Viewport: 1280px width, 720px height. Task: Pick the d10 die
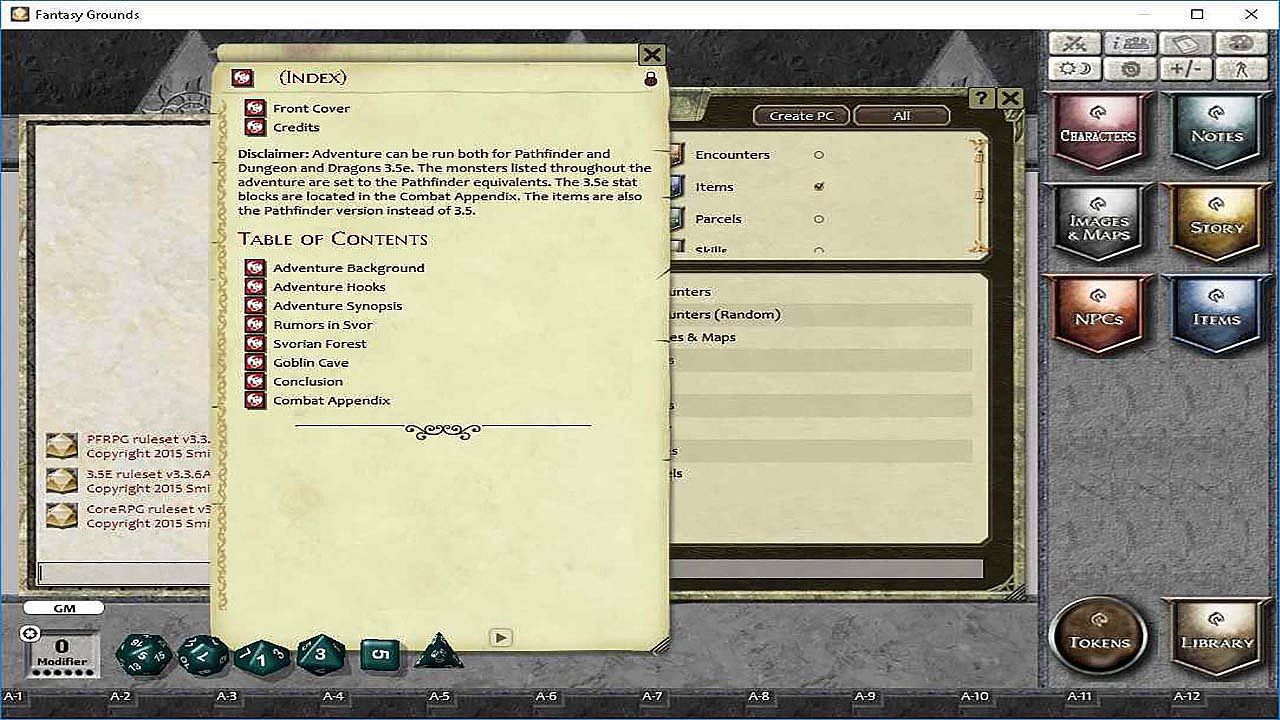[x=262, y=656]
